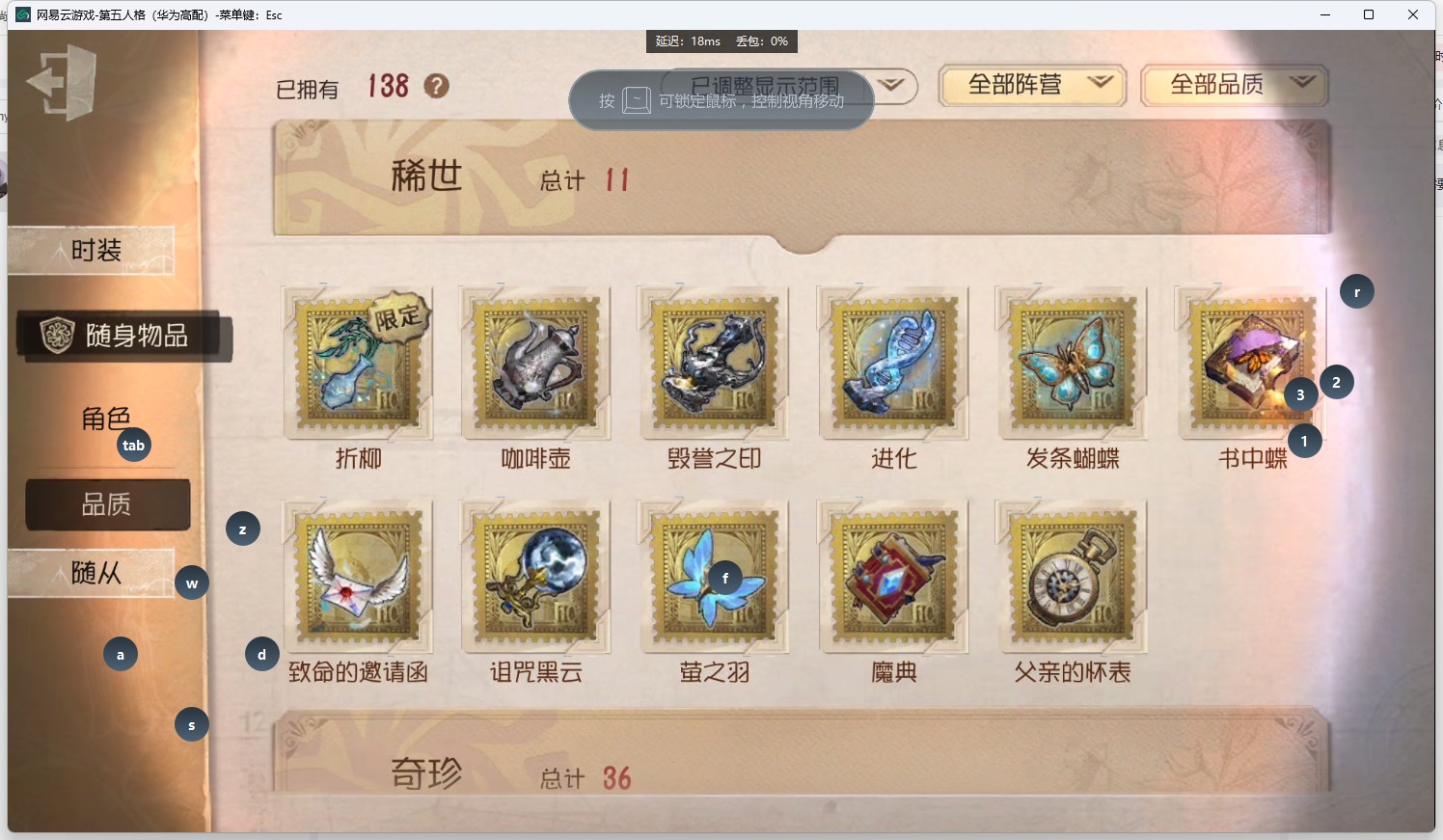Screen dimensions: 1443x840
Task: Choose the 毁誉之印 accessory
Action: point(715,365)
